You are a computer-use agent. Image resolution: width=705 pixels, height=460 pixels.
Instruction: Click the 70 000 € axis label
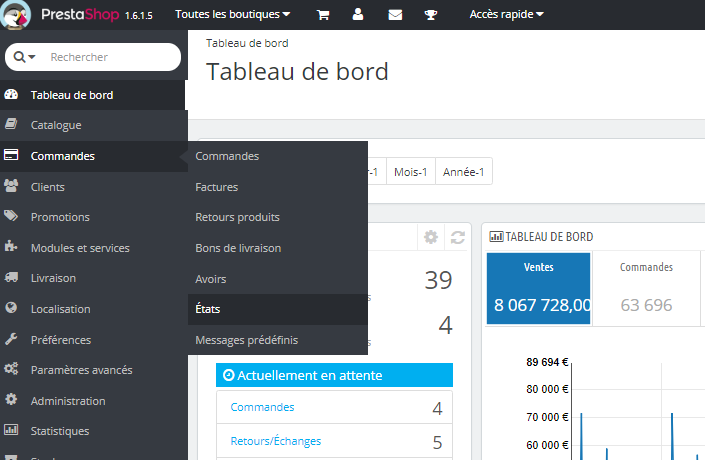tap(547, 417)
